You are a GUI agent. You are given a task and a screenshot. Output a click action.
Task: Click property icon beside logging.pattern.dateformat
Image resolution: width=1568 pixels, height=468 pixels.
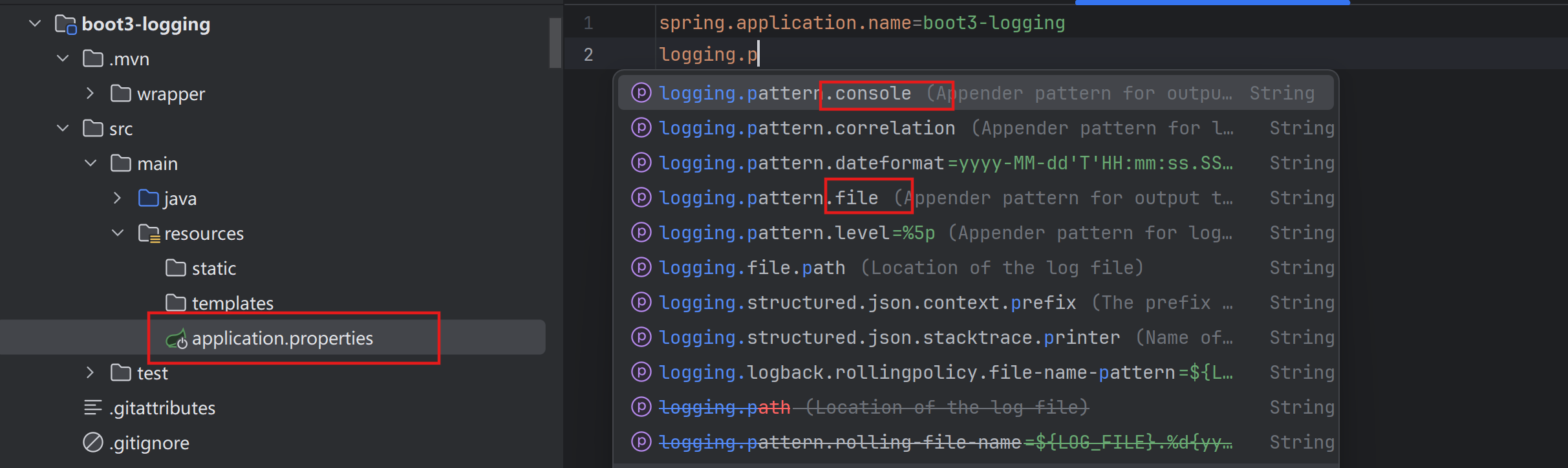click(641, 163)
